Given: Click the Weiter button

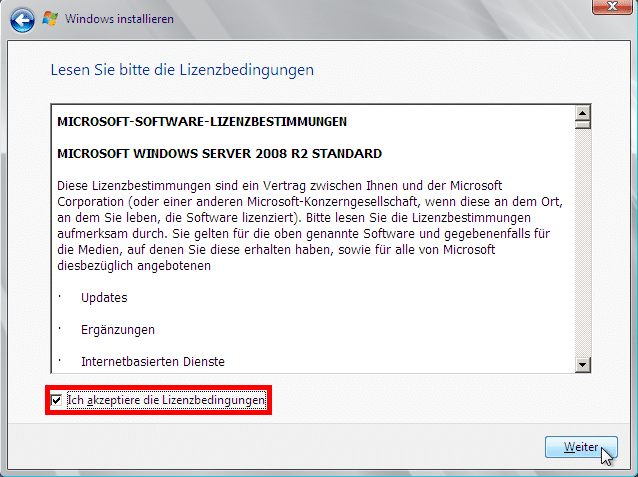Looking at the screenshot, I should (581, 447).
